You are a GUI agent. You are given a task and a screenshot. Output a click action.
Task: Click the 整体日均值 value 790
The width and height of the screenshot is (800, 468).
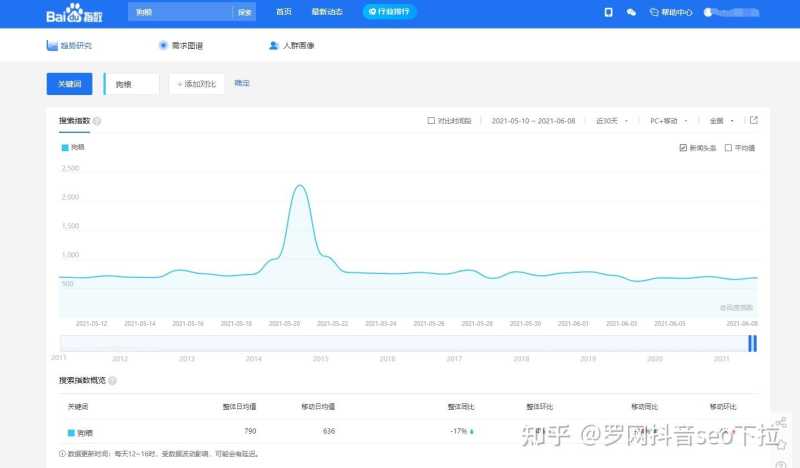(x=250, y=431)
